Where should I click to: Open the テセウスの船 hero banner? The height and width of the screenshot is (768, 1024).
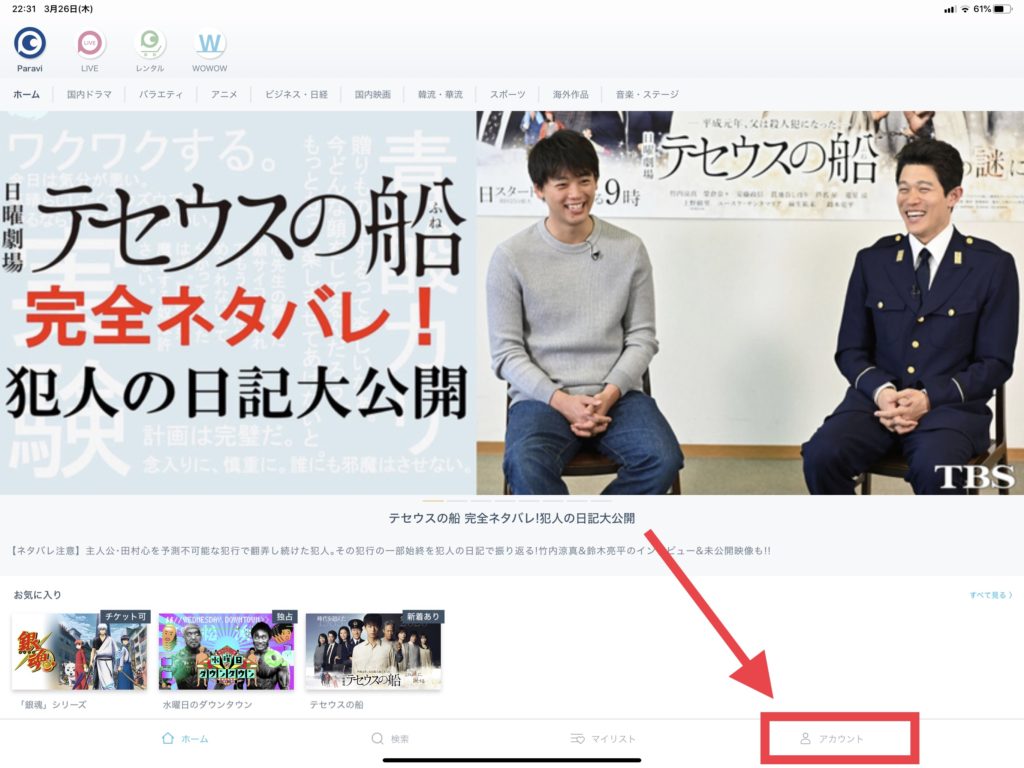click(512, 302)
